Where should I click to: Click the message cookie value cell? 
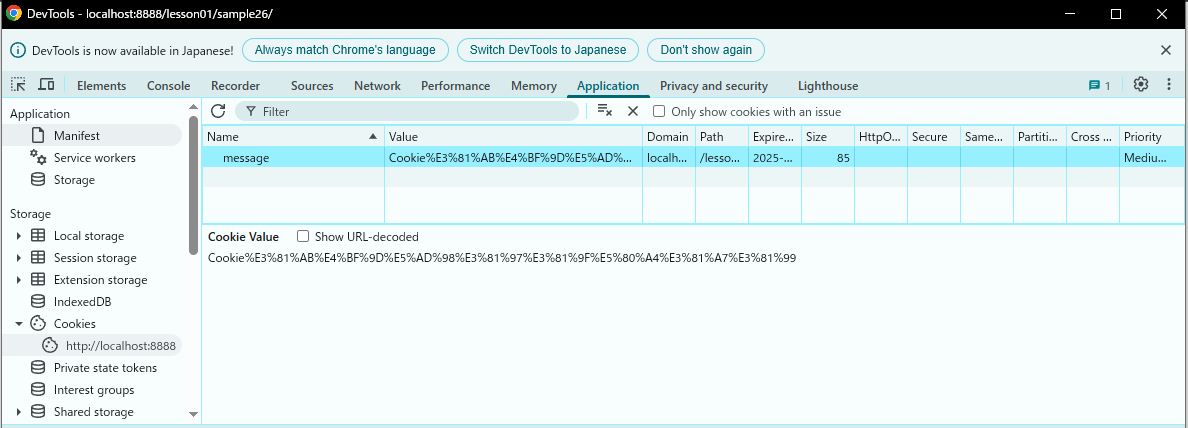pos(514,158)
